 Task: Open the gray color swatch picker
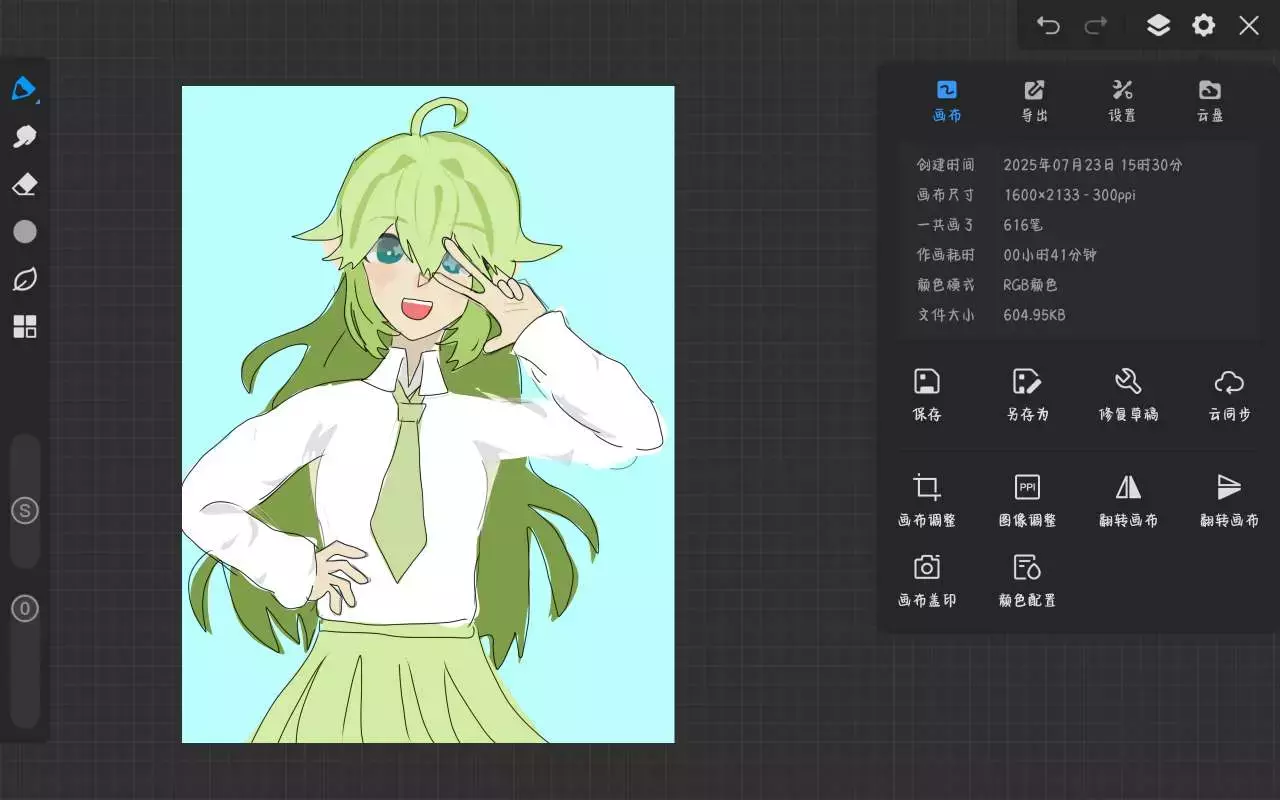[x=24, y=232]
